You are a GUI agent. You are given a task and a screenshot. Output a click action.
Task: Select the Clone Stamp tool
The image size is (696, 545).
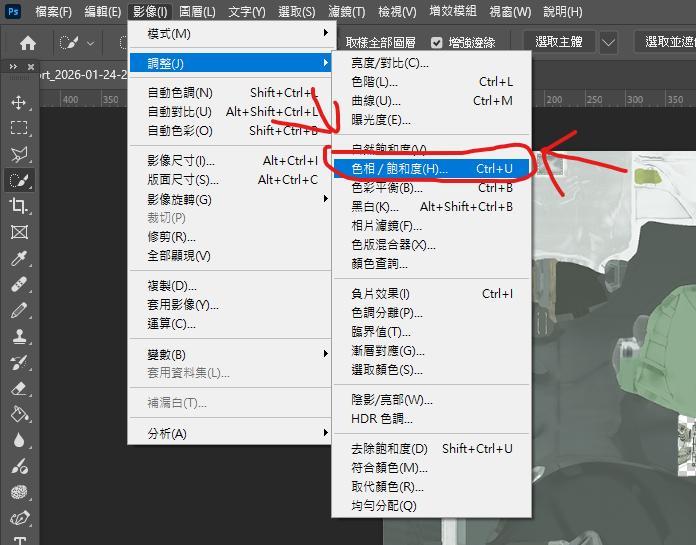point(19,337)
